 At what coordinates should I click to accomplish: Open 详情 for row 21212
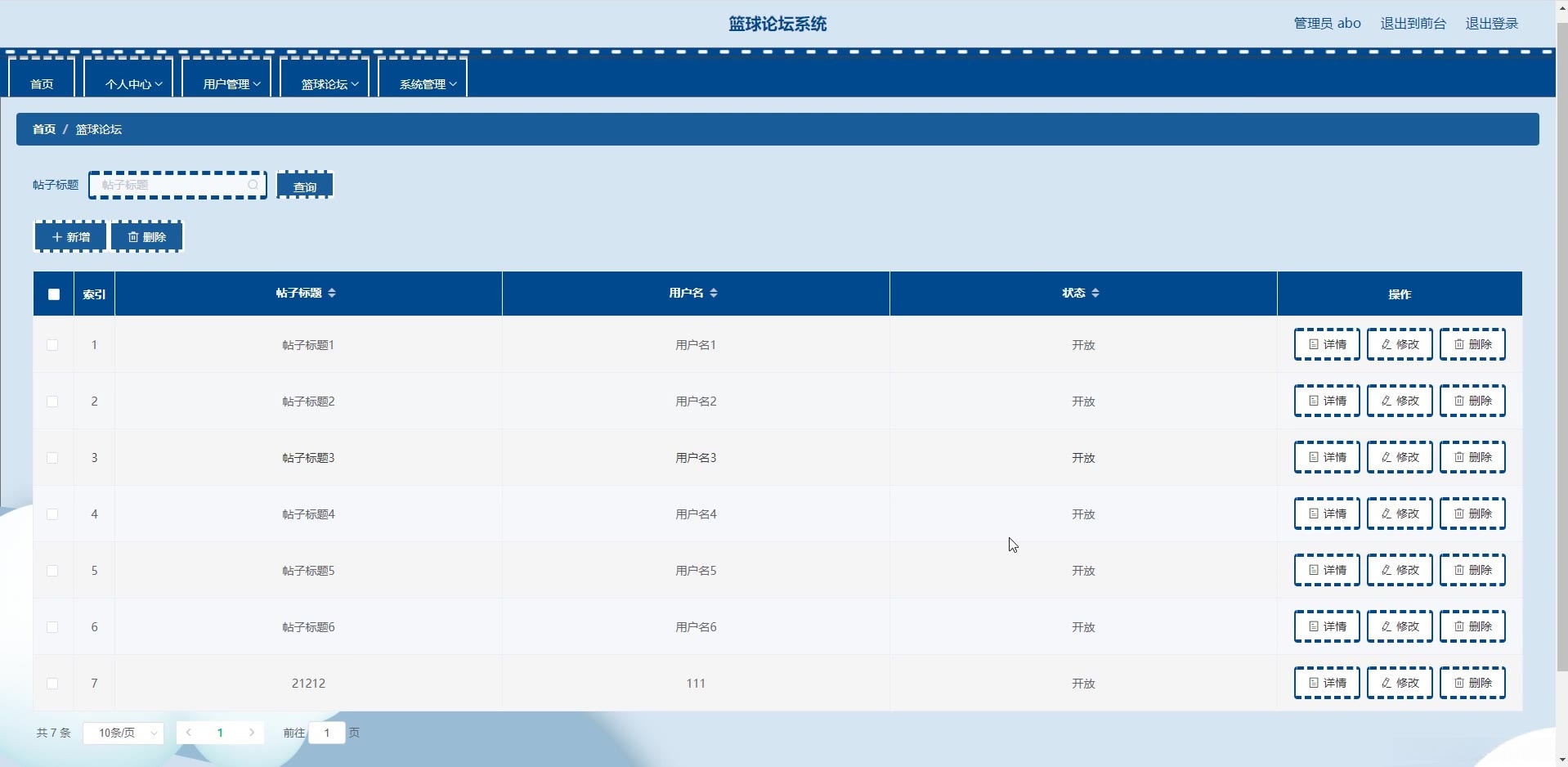tap(1327, 683)
